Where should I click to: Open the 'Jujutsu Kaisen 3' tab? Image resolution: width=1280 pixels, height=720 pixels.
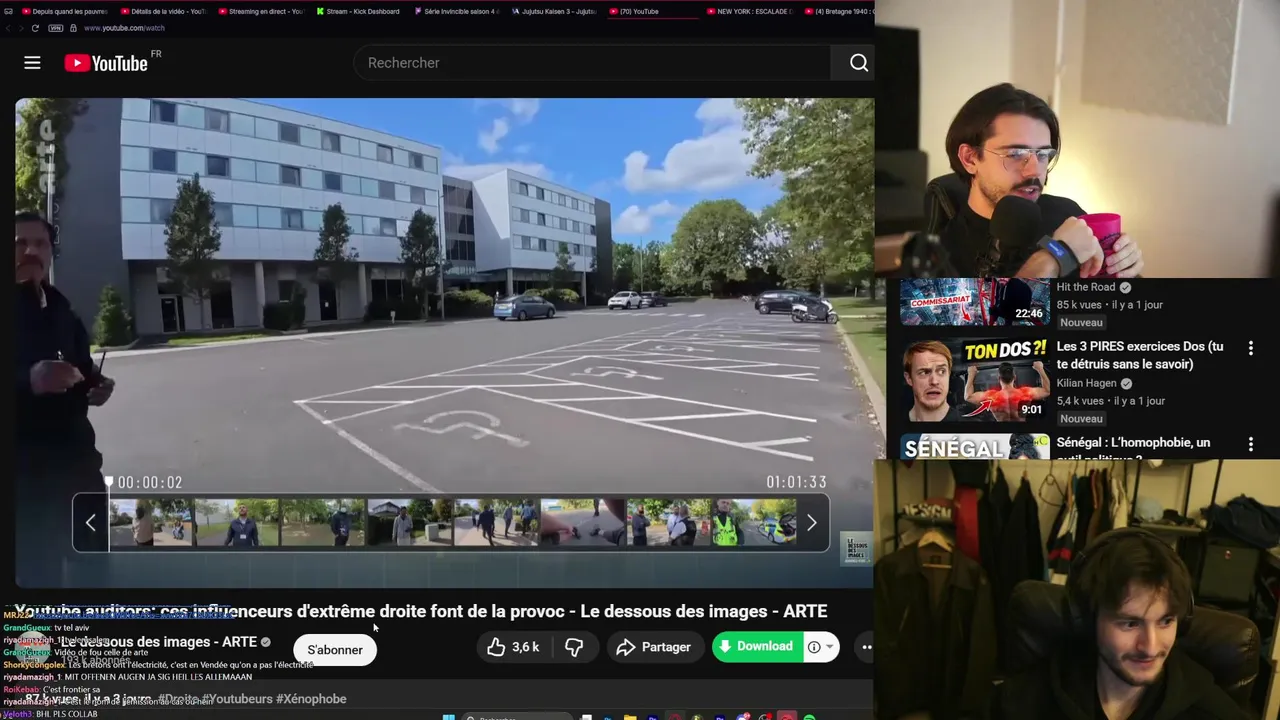pyautogui.click(x=553, y=11)
